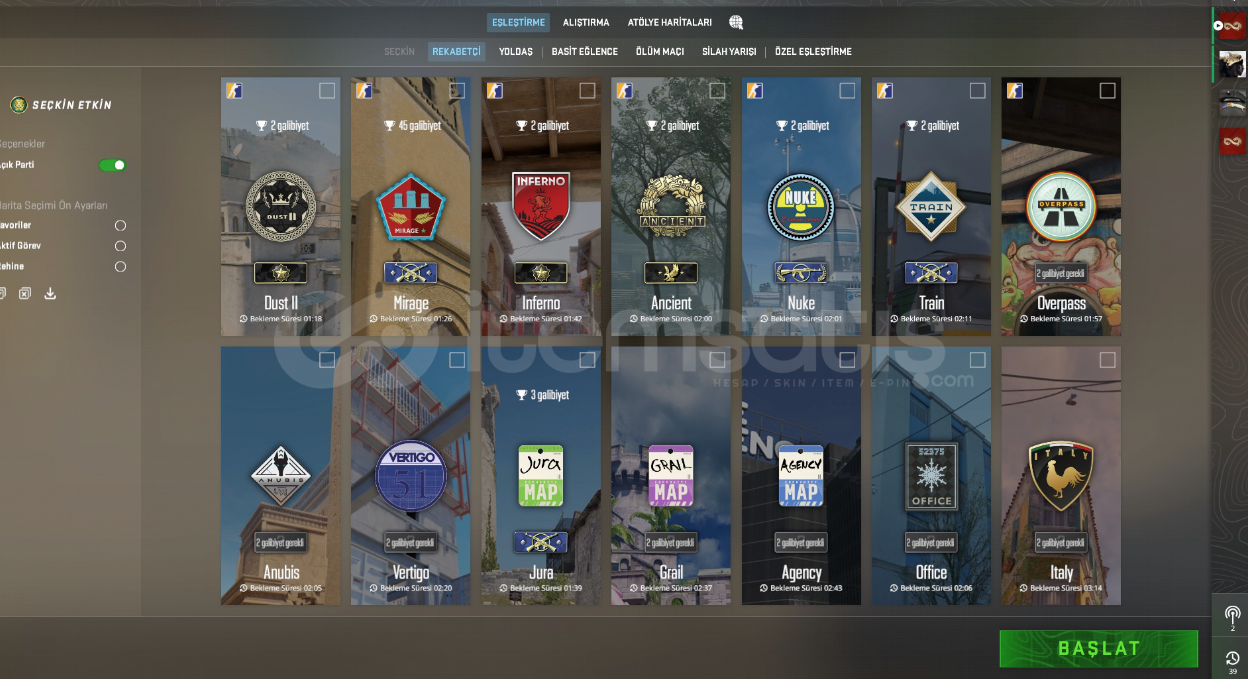Select the Ölüm Maçı mode
The width and height of the screenshot is (1248, 679).
click(660, 51)
